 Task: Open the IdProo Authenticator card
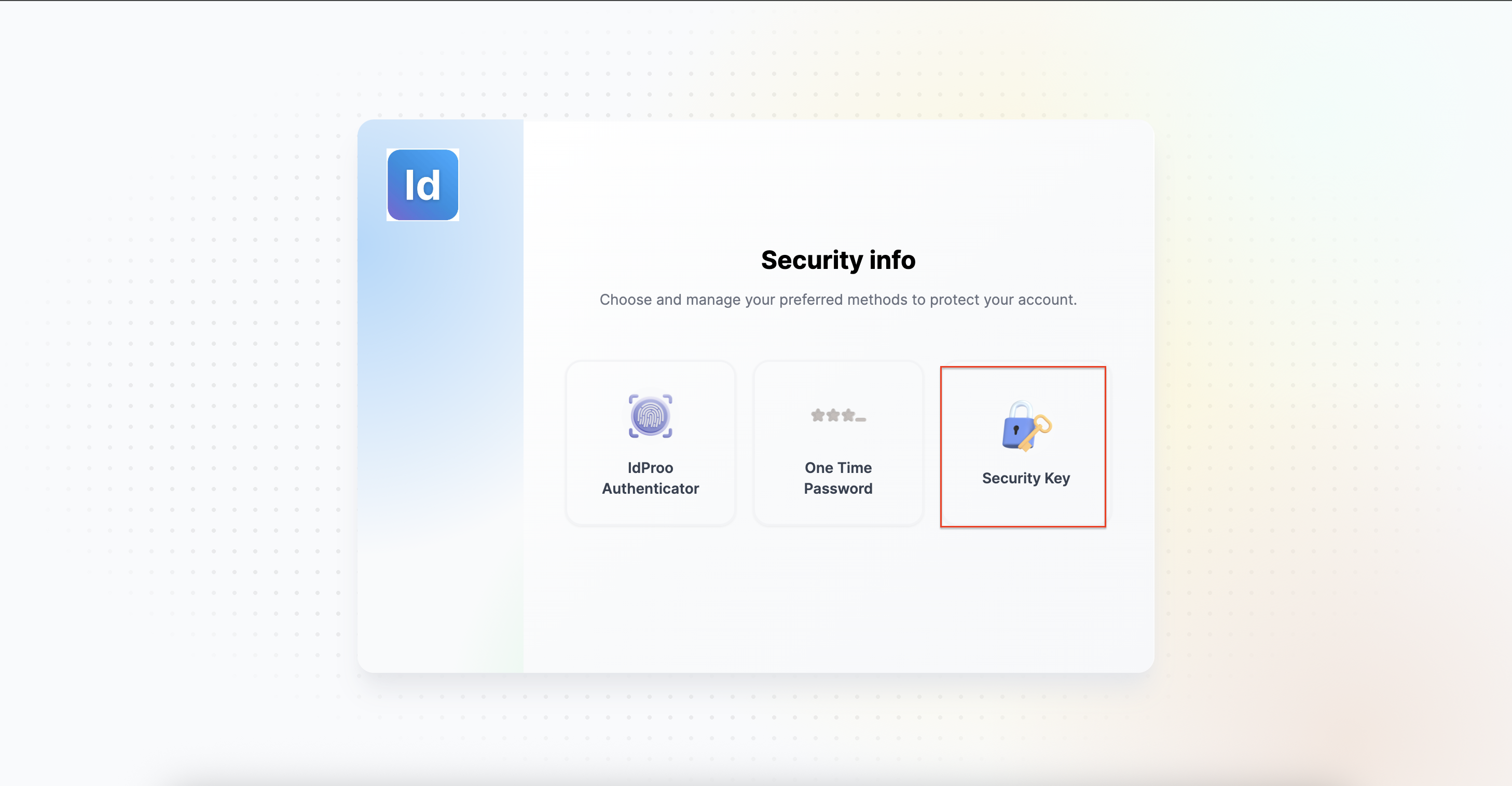(650, 443)
